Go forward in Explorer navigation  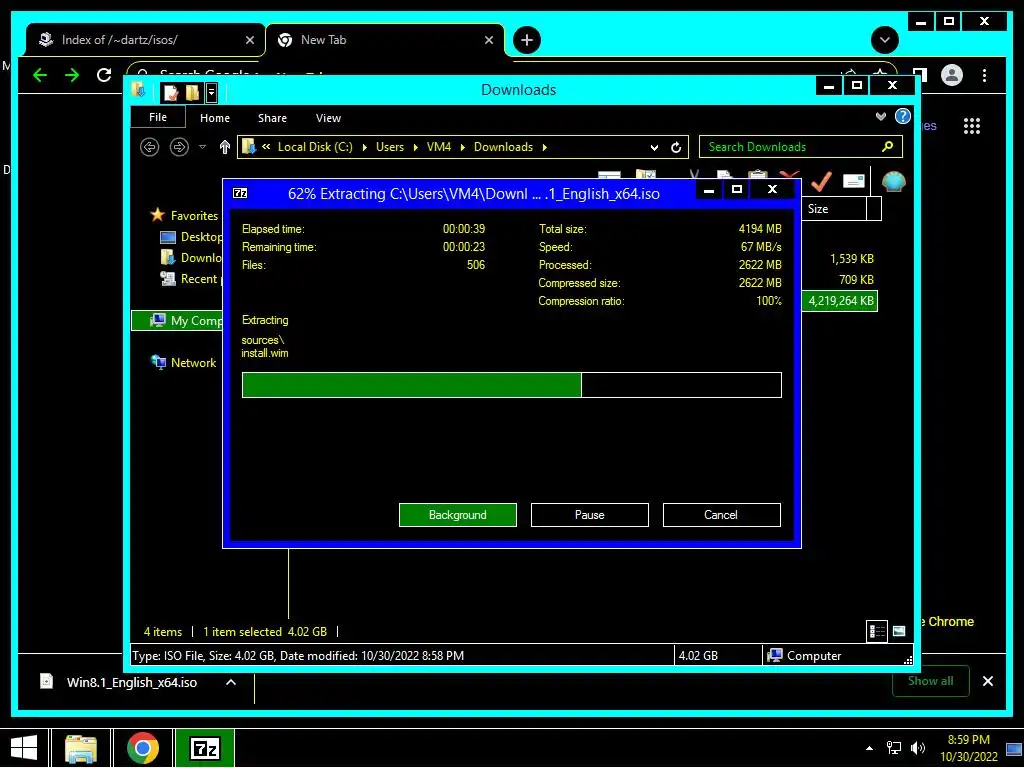pos(179,147)
